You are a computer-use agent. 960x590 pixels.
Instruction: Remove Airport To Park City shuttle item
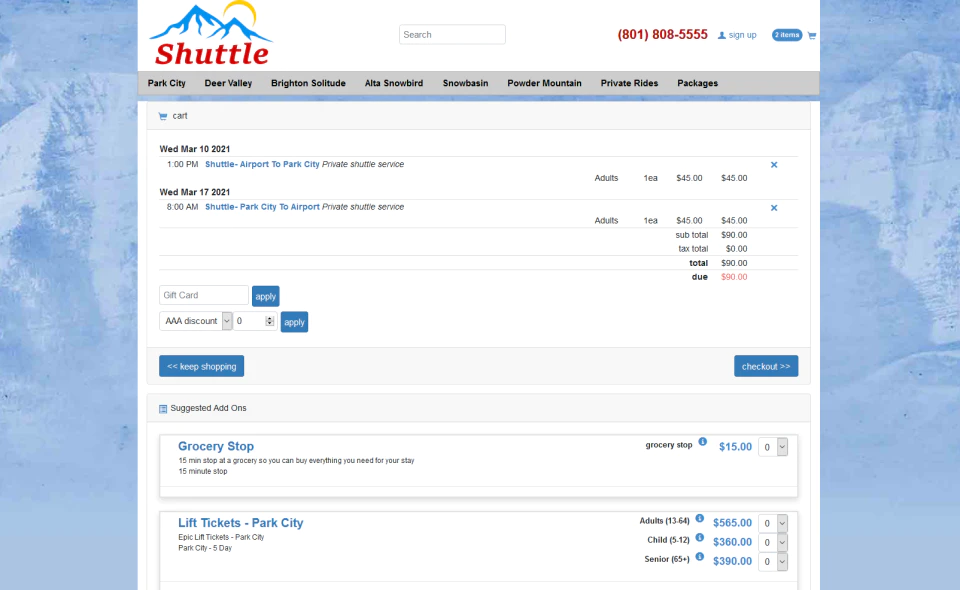pos(774,165)
